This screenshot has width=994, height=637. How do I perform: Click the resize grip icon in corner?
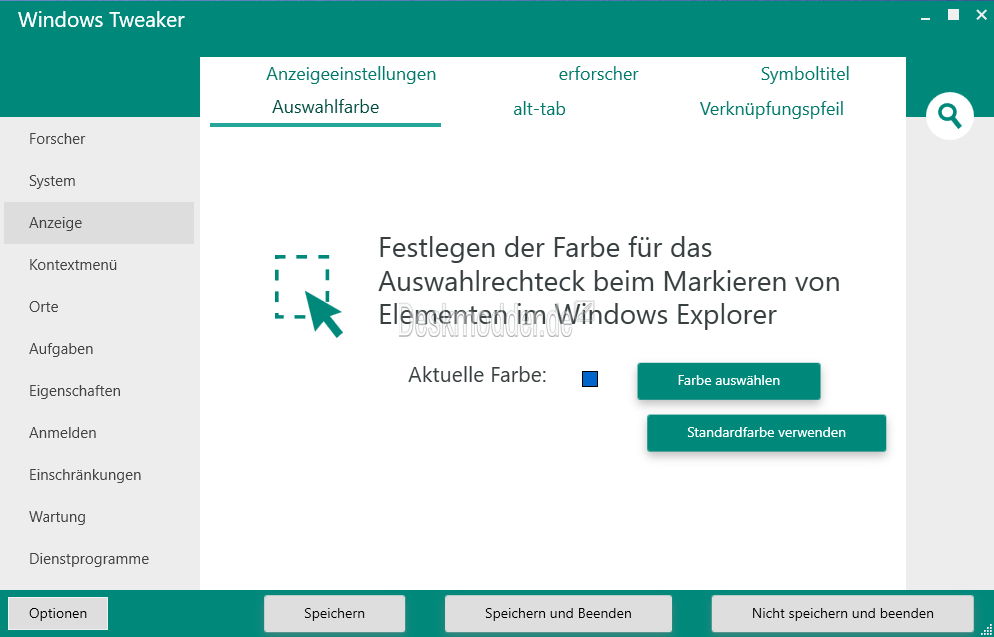click(x=987, y=629)
